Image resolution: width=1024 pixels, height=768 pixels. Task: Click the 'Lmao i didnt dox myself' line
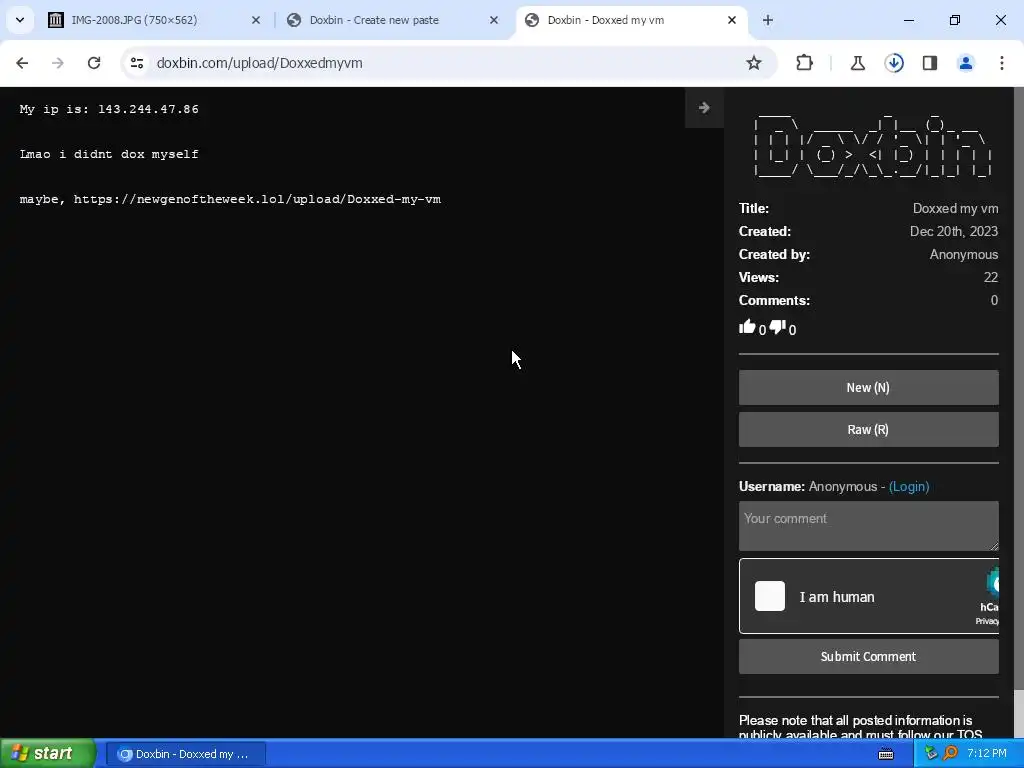click(x=109, y=154)
